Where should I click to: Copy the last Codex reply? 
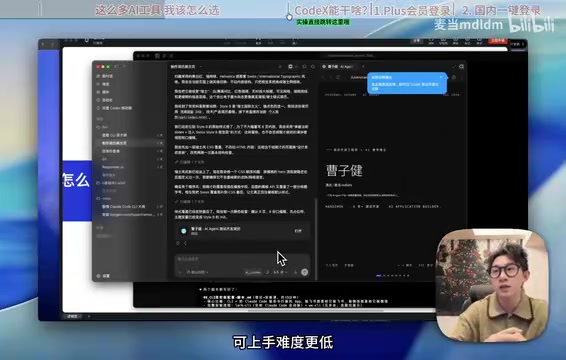(178, 244)
